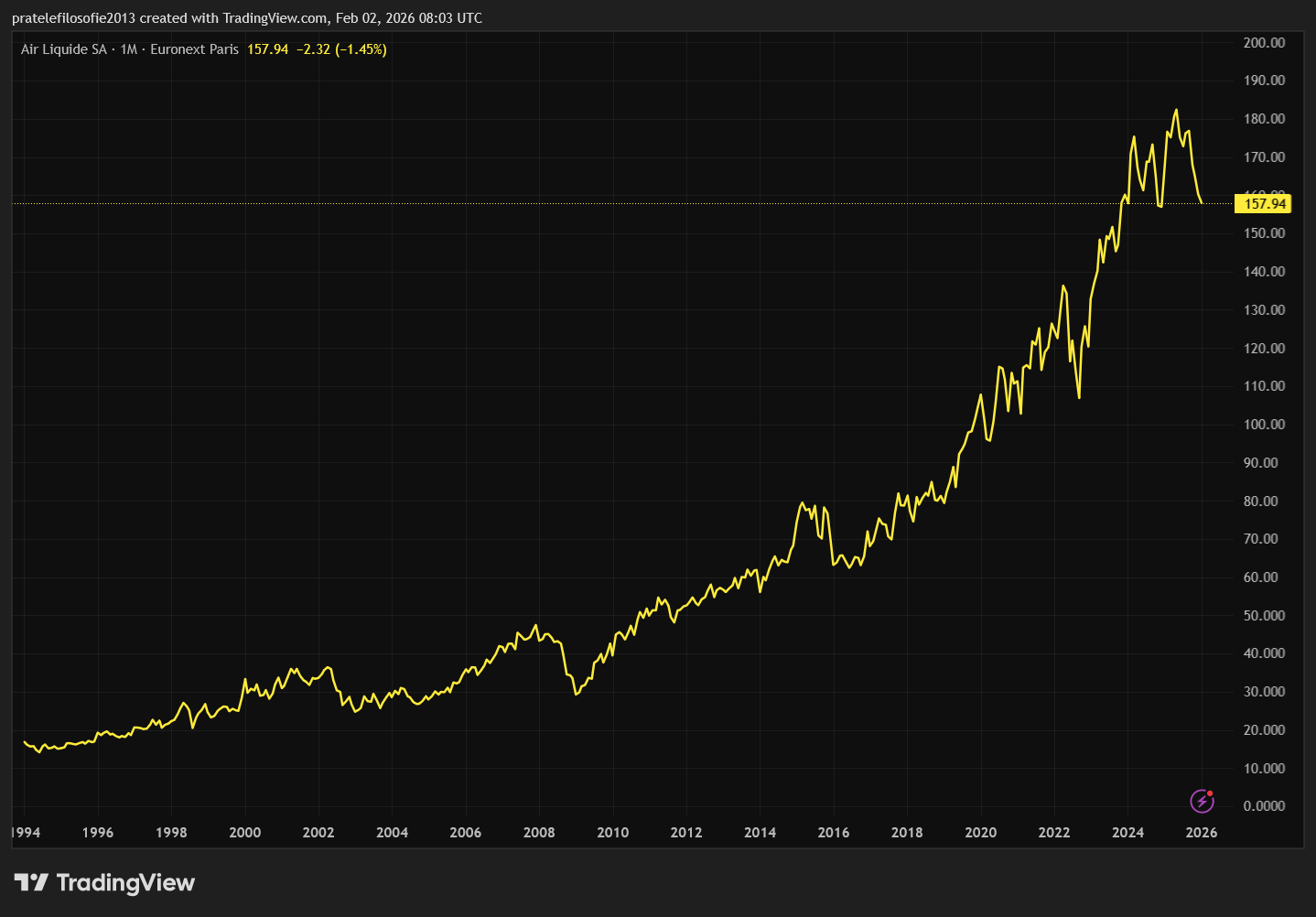This screenshot has height=917, width=1316.
Task: Select the 1996 time axis label
Action: point(98,833)
